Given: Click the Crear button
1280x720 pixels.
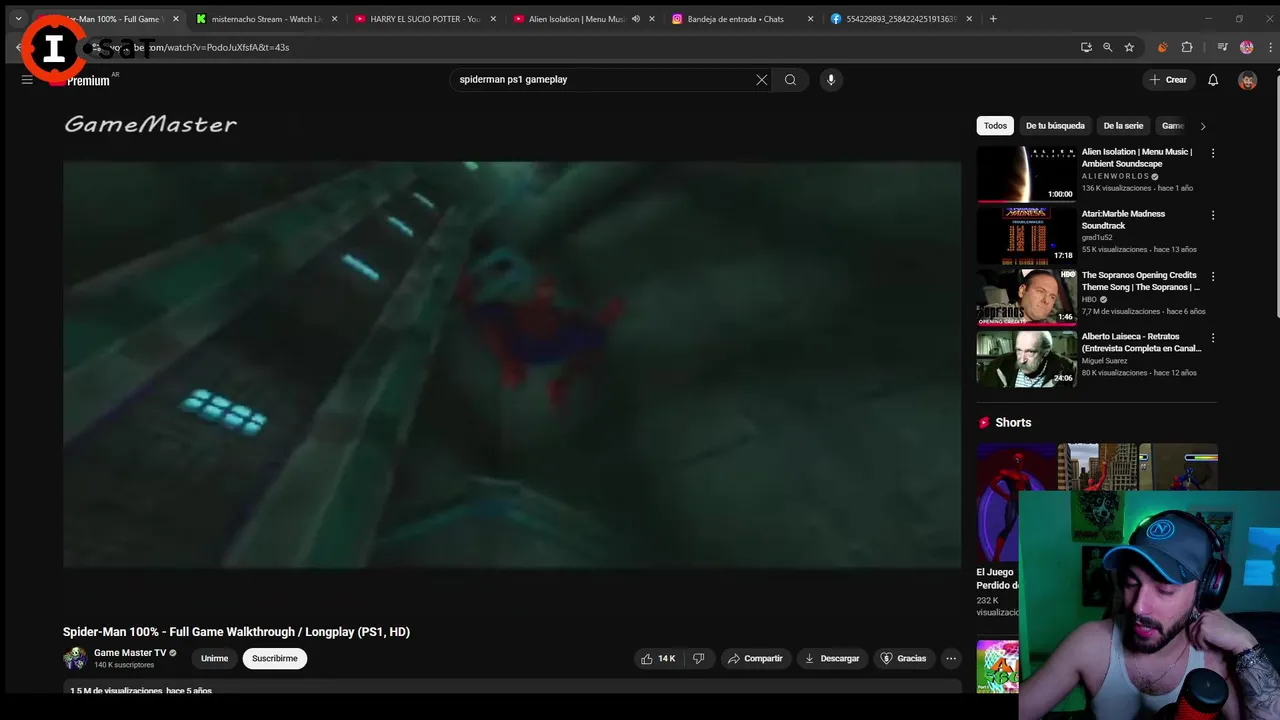Looking at the screenshot, I should click(x=1168, y=80).
